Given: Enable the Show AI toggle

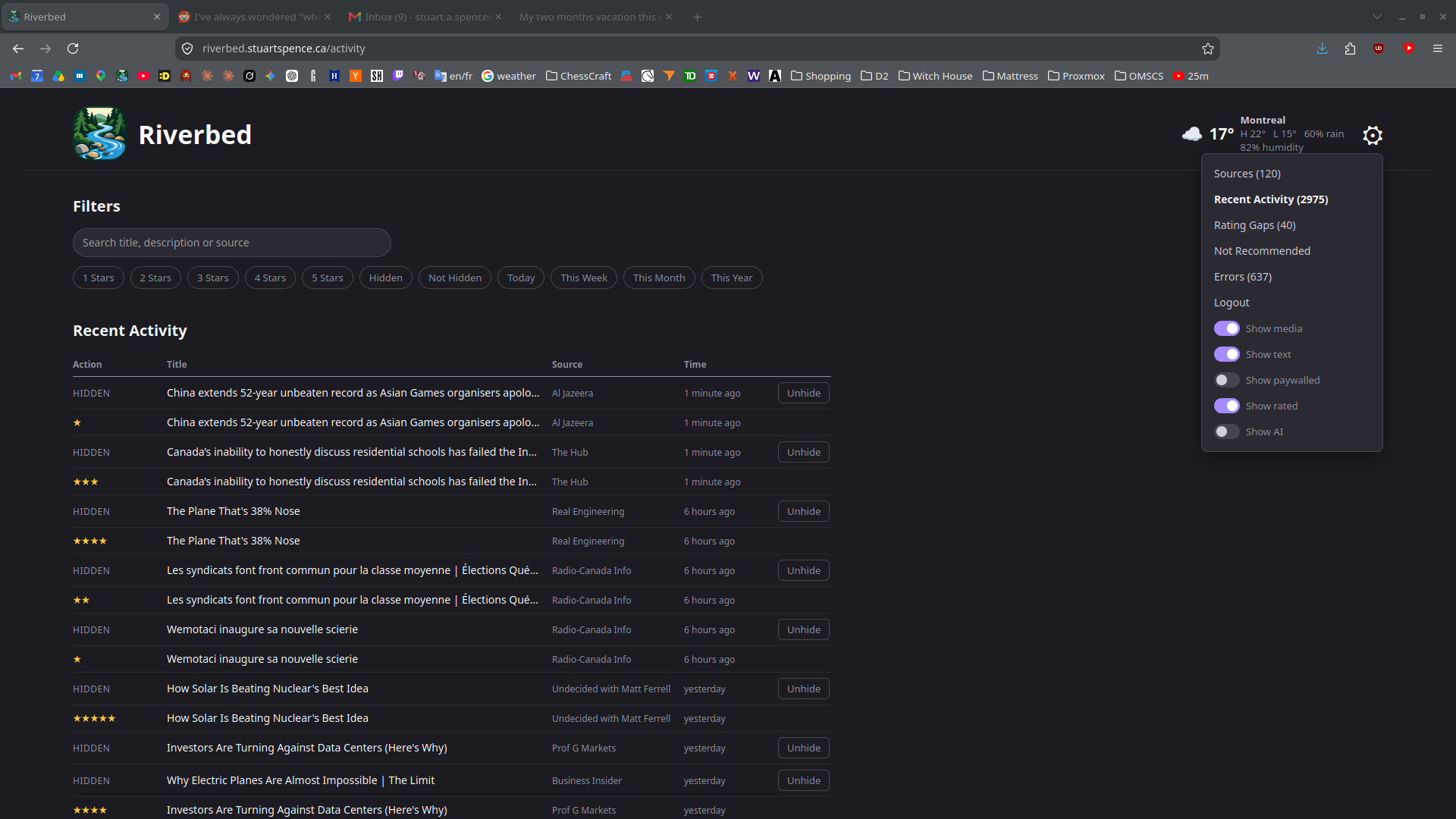Looking at the screenshot, I should pyautogui.click(x=1227, y=431).
